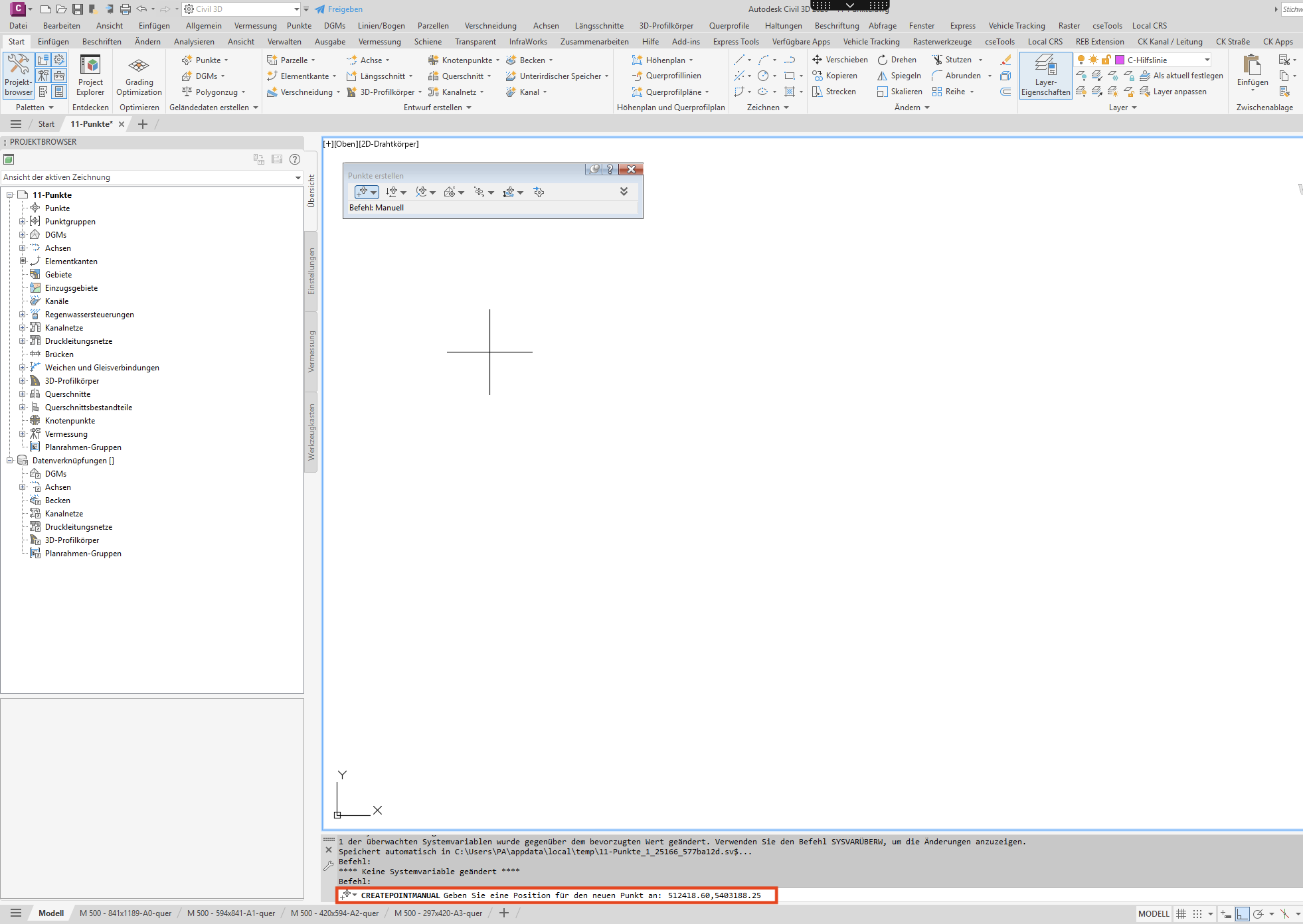Select the Spiegeln mirror tool
Viewport: 1303px width, 924px height.
tap(899, 76)
